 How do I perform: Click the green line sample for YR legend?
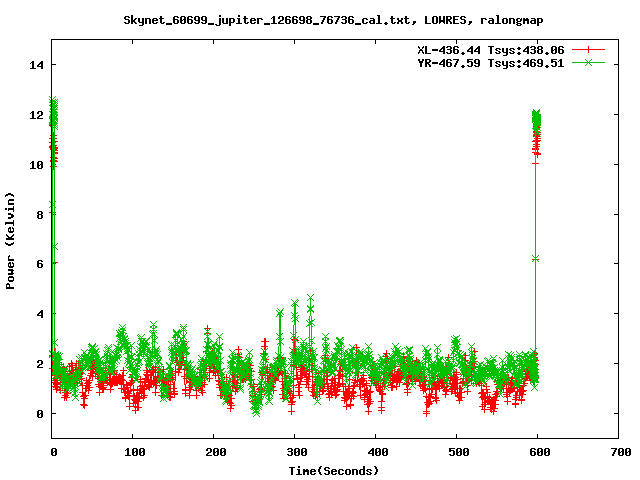pos(588,62)
